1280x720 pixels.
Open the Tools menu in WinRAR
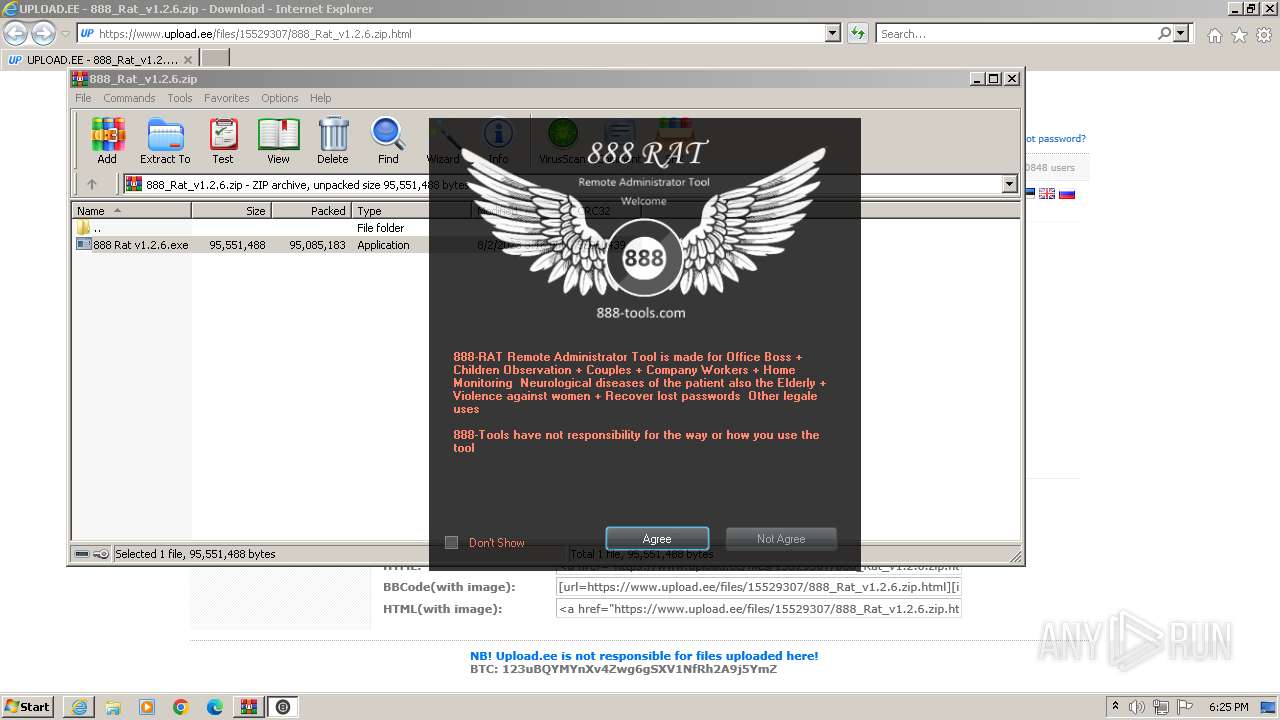(x=180, y=98)
